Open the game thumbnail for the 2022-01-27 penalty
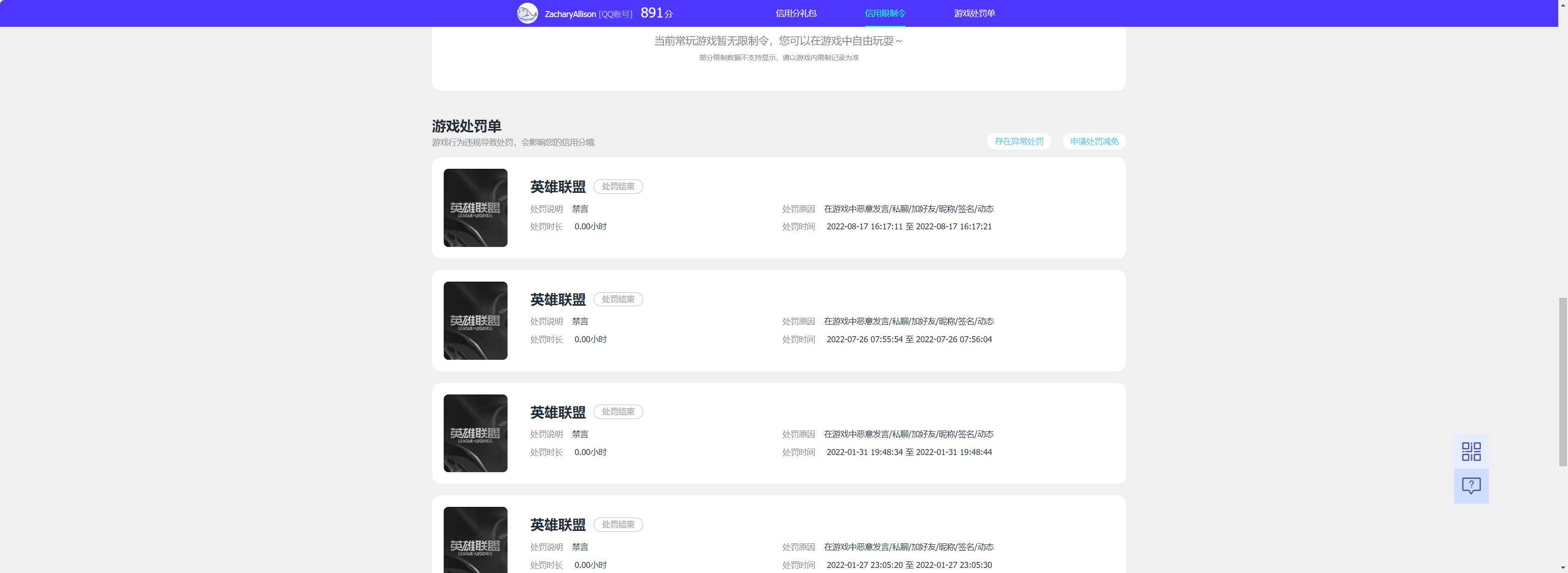Image resolution: width=1568 pixels, height=573 pixels. (475, 540)
